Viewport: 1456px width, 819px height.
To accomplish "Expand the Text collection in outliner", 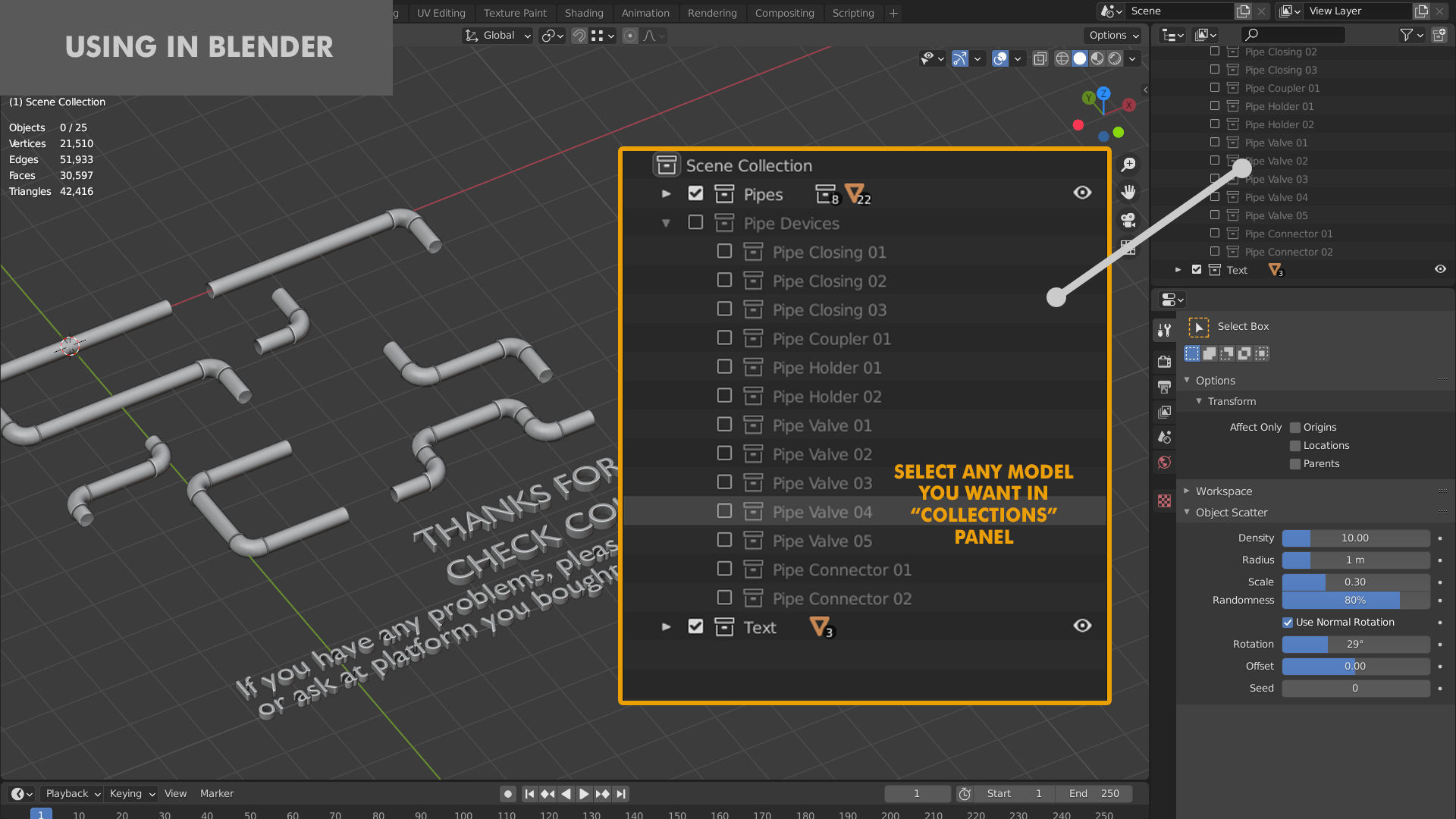I will click(x=1178, y=270).
